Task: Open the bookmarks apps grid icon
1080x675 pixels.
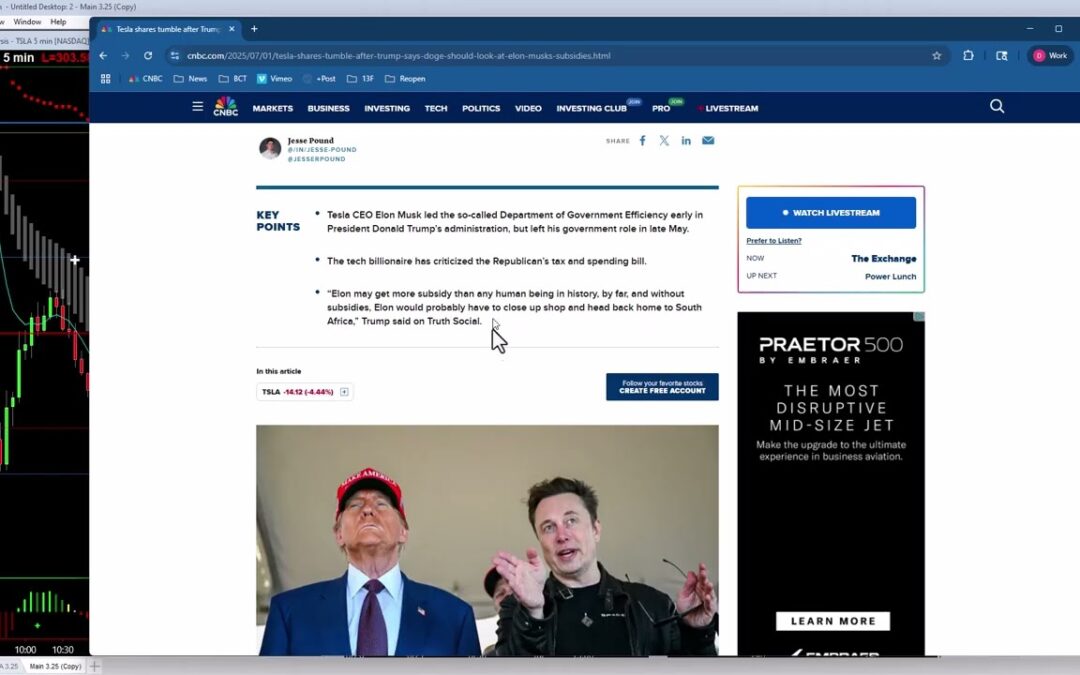Action: coord(105,79)
